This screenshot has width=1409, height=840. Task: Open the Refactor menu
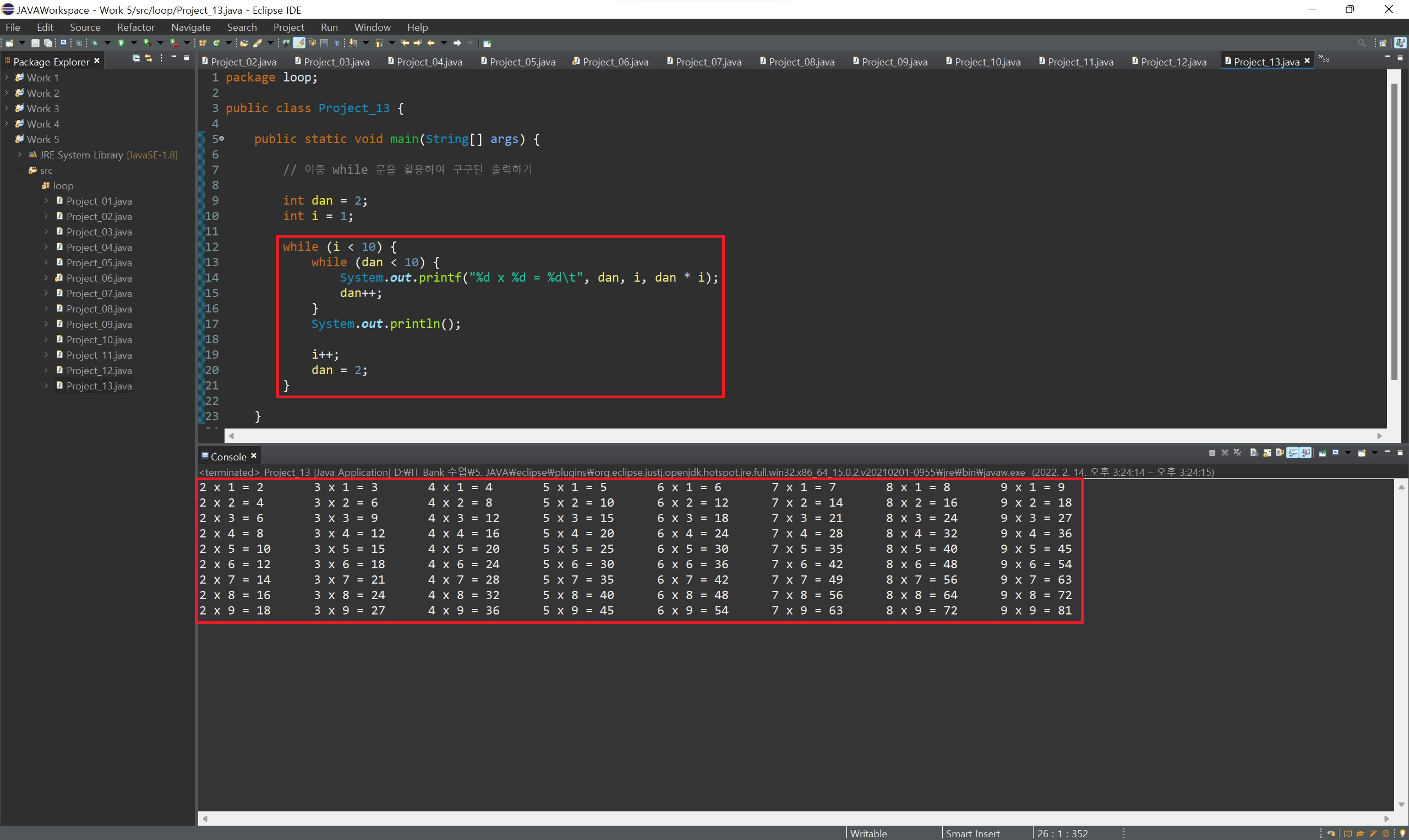135,27
